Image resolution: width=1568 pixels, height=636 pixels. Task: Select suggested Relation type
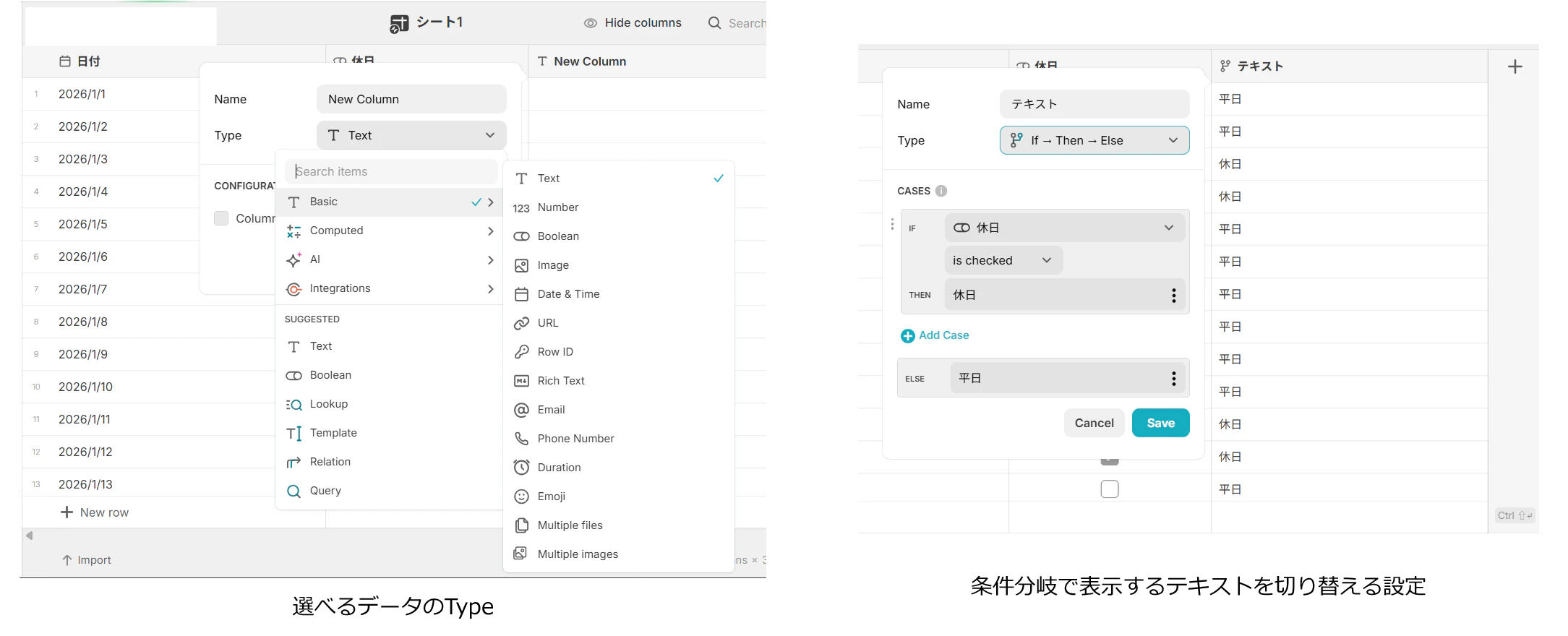(x=390, y=462)
